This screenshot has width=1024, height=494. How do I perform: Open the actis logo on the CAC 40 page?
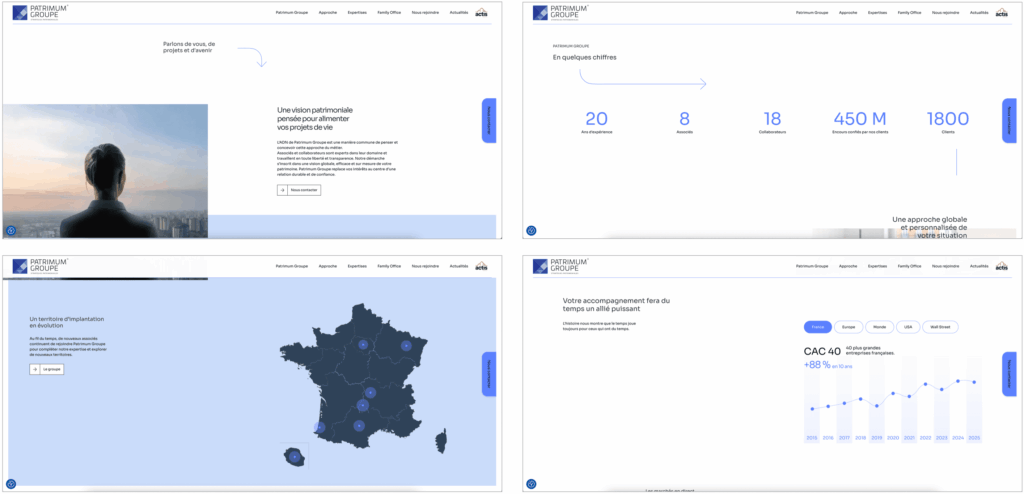(1002, 266)
